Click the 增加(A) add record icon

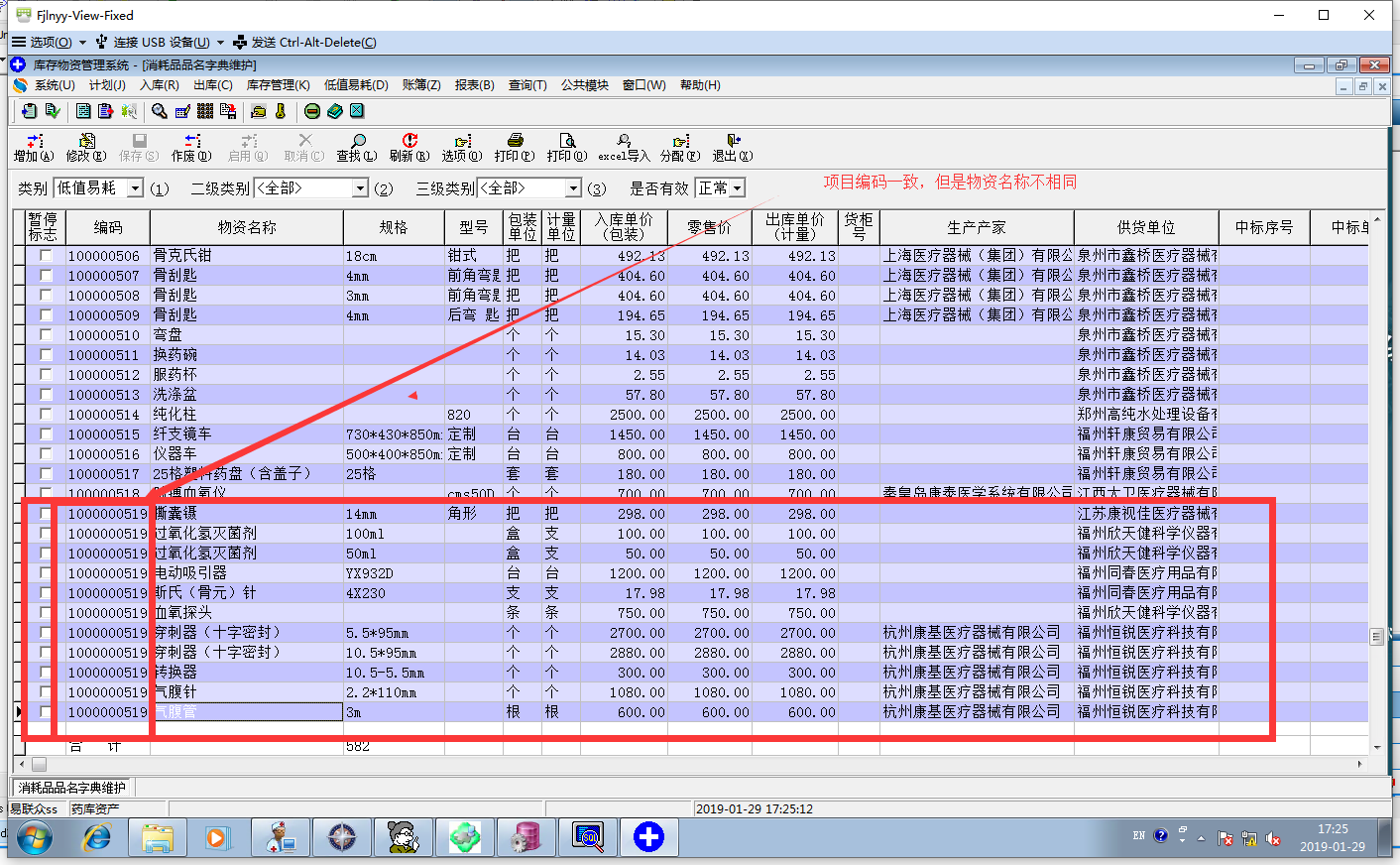[34, 142]
